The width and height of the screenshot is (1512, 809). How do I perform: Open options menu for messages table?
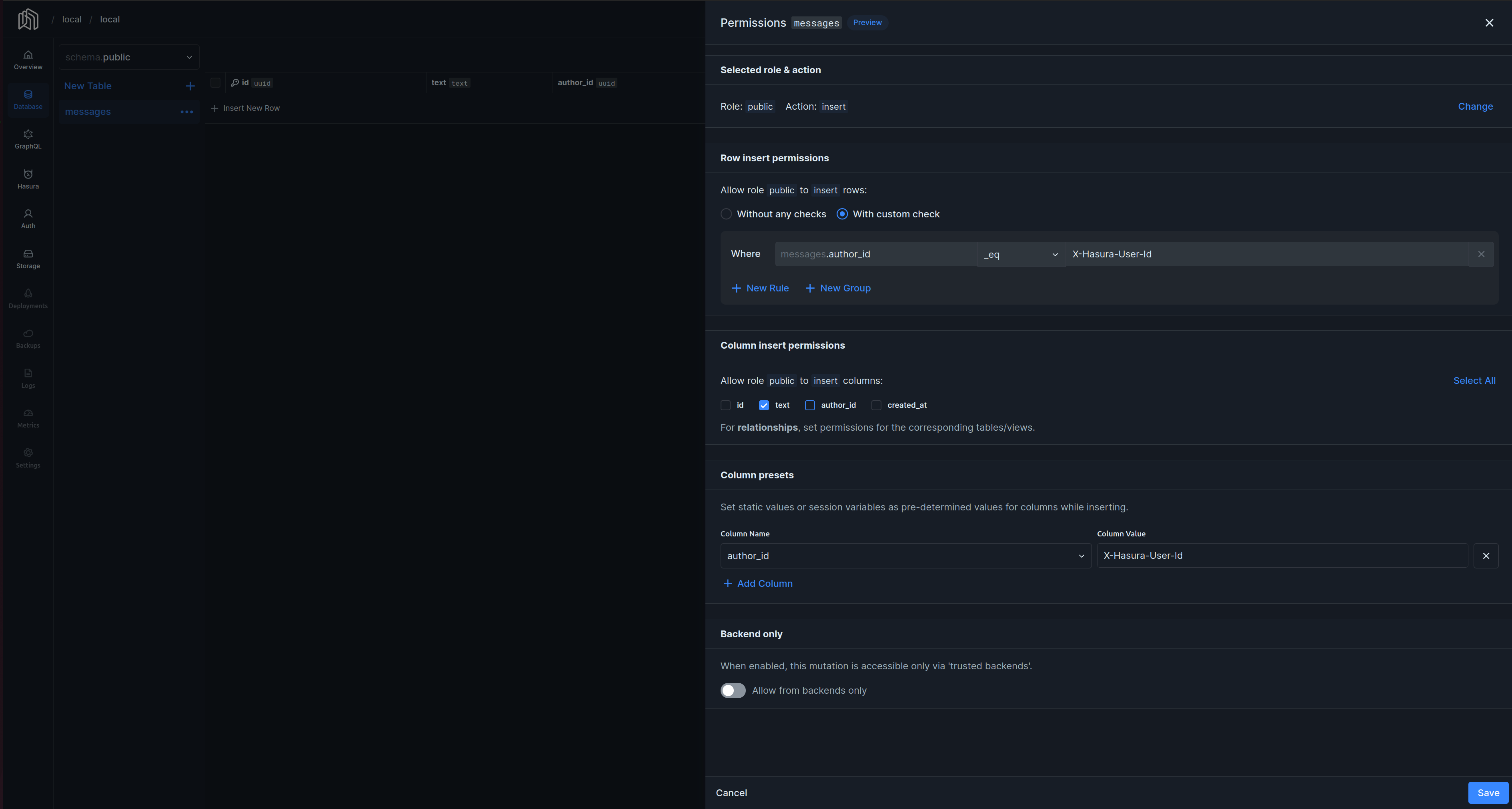coord(187,112)
